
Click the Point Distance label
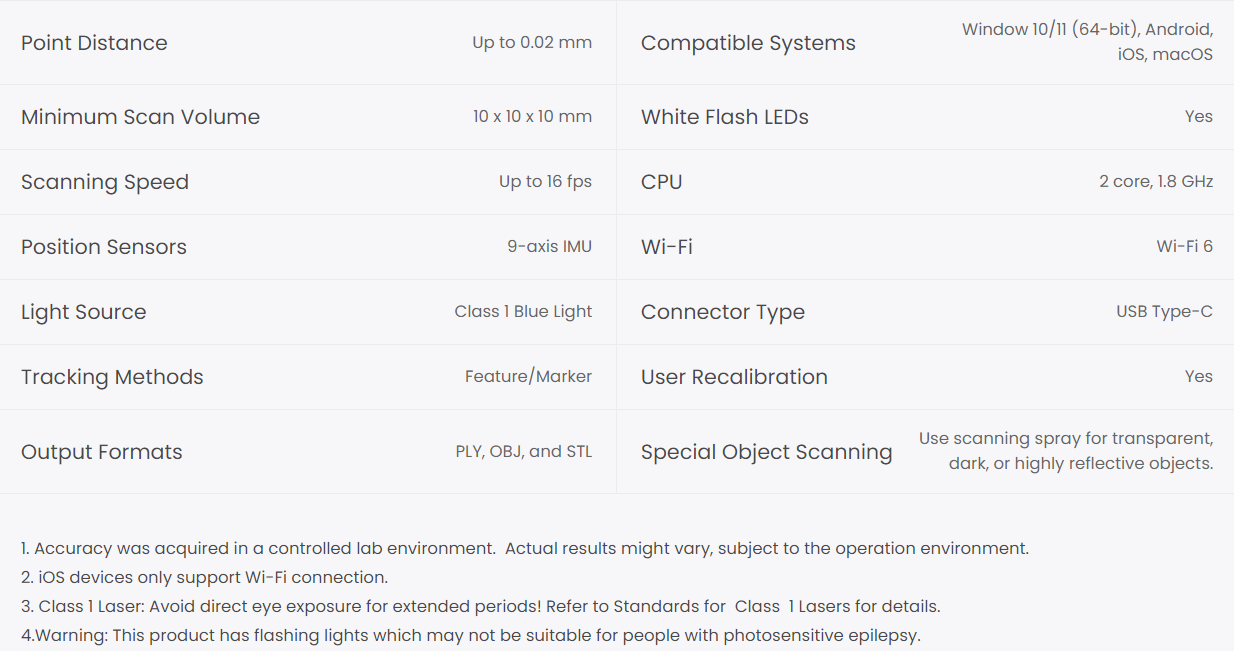click(x=94, y=43)
